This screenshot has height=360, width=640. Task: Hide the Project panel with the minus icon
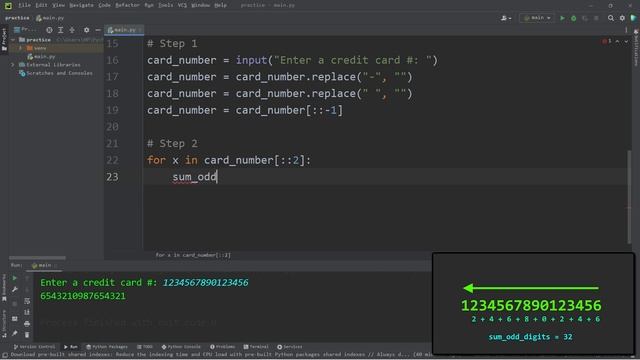pyautogui.click(x=98, y=30)
